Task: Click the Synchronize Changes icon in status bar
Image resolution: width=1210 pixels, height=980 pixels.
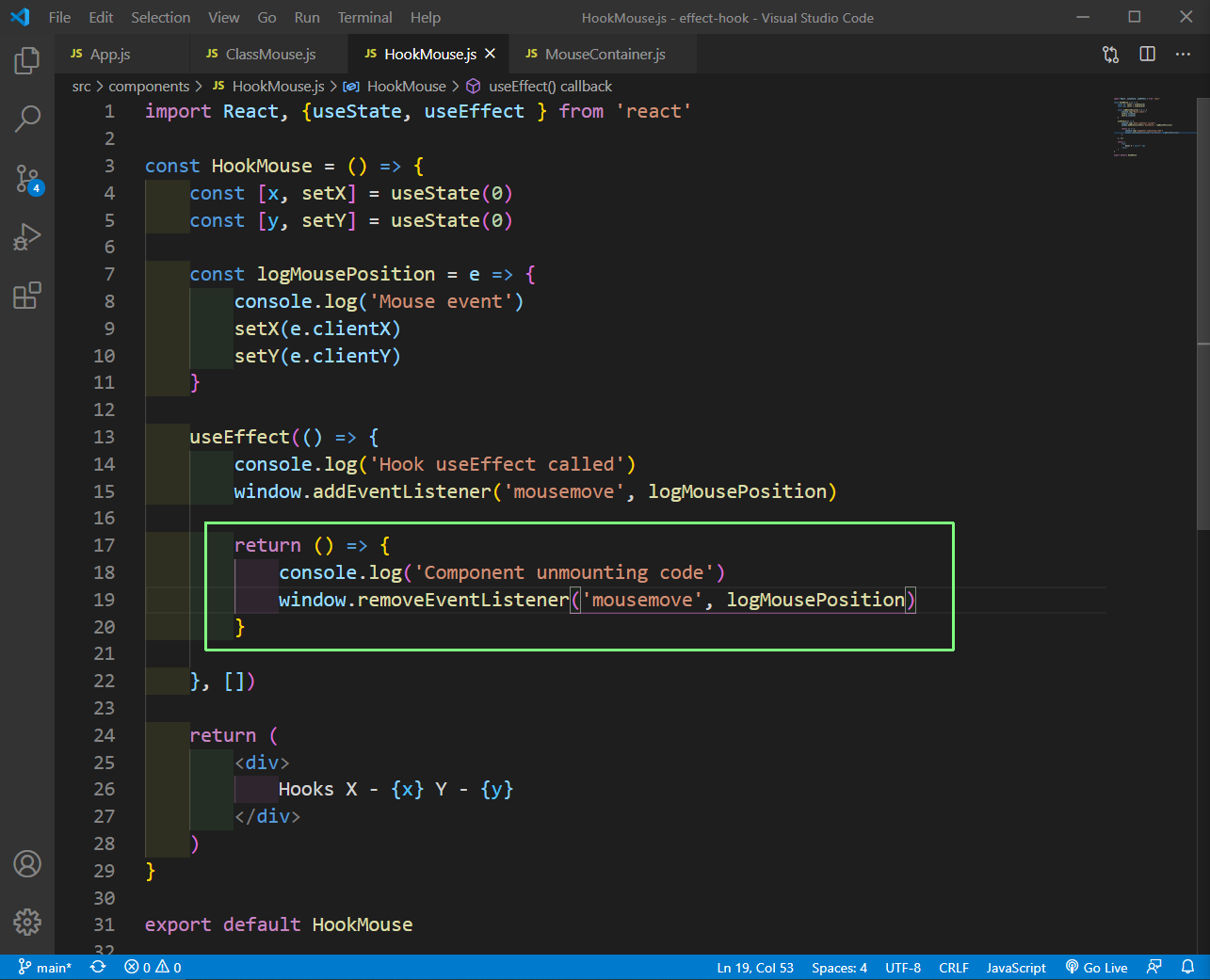Action: click(x=98, y=967)
